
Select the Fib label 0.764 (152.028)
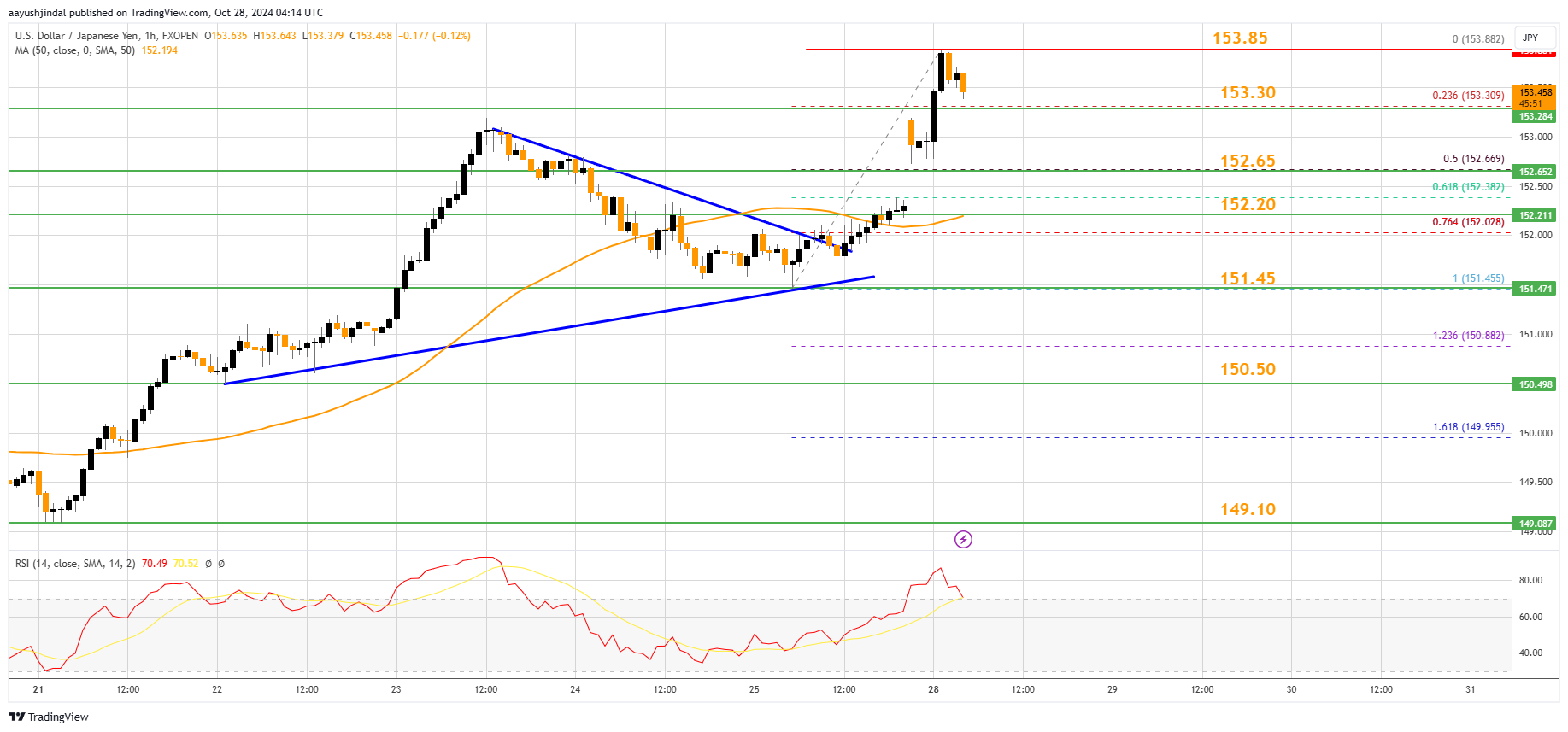pyautogui.click(x=1468, y=222)
